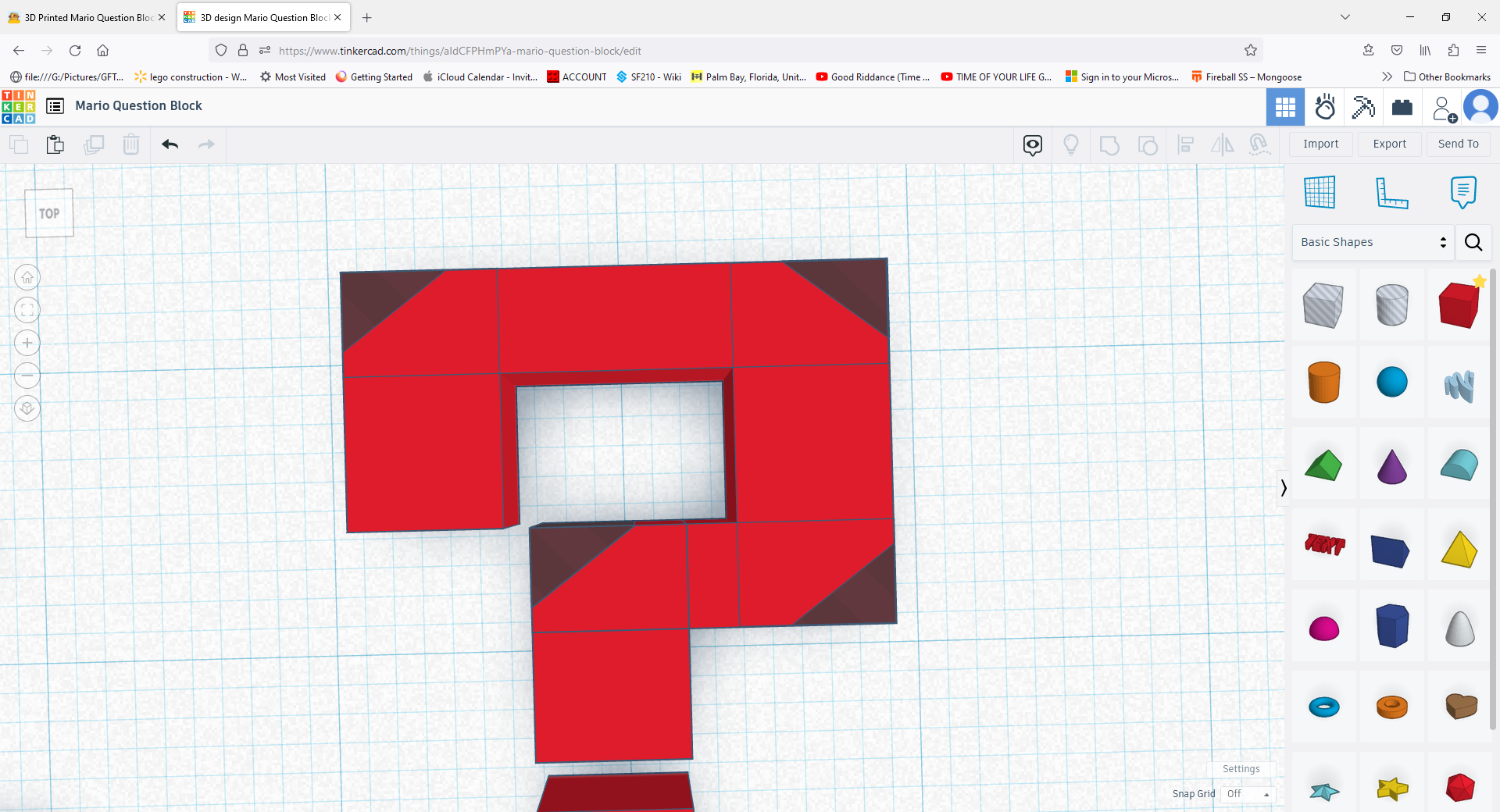This screenshot has height=812, width=1500.
Task: Click the Zoom in plus icon
Action: (x=27, y=343)
